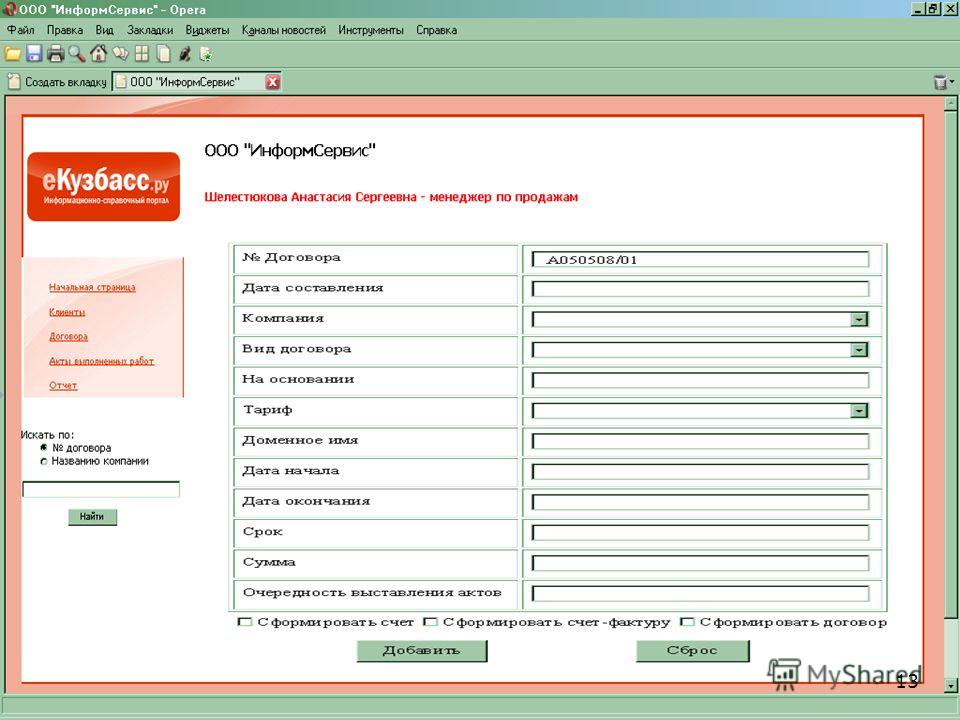
Task: Expand the Компания dropdown list
Action: [x=860, y=319]
